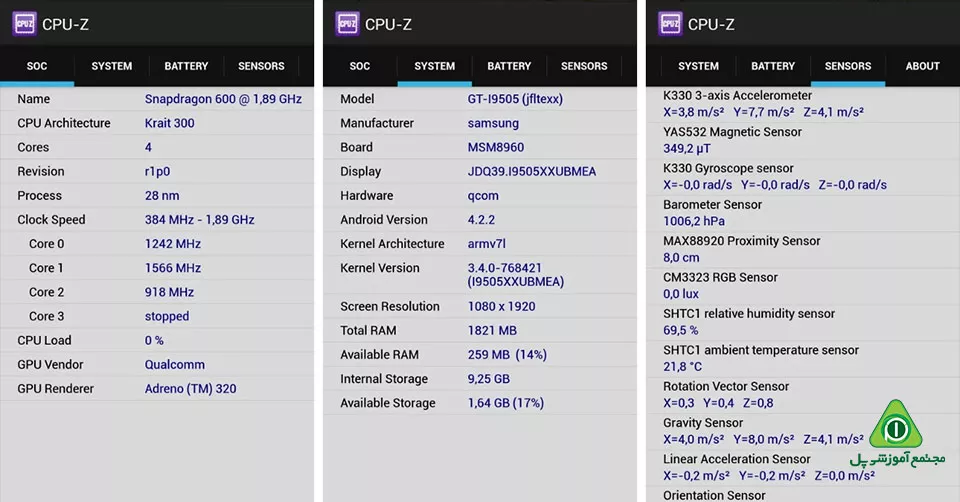The width and height of the screenshot is (960, 502).
Task: Click Model value 'GT-I9505 (jfltexx)'
Action: (516, 99)
